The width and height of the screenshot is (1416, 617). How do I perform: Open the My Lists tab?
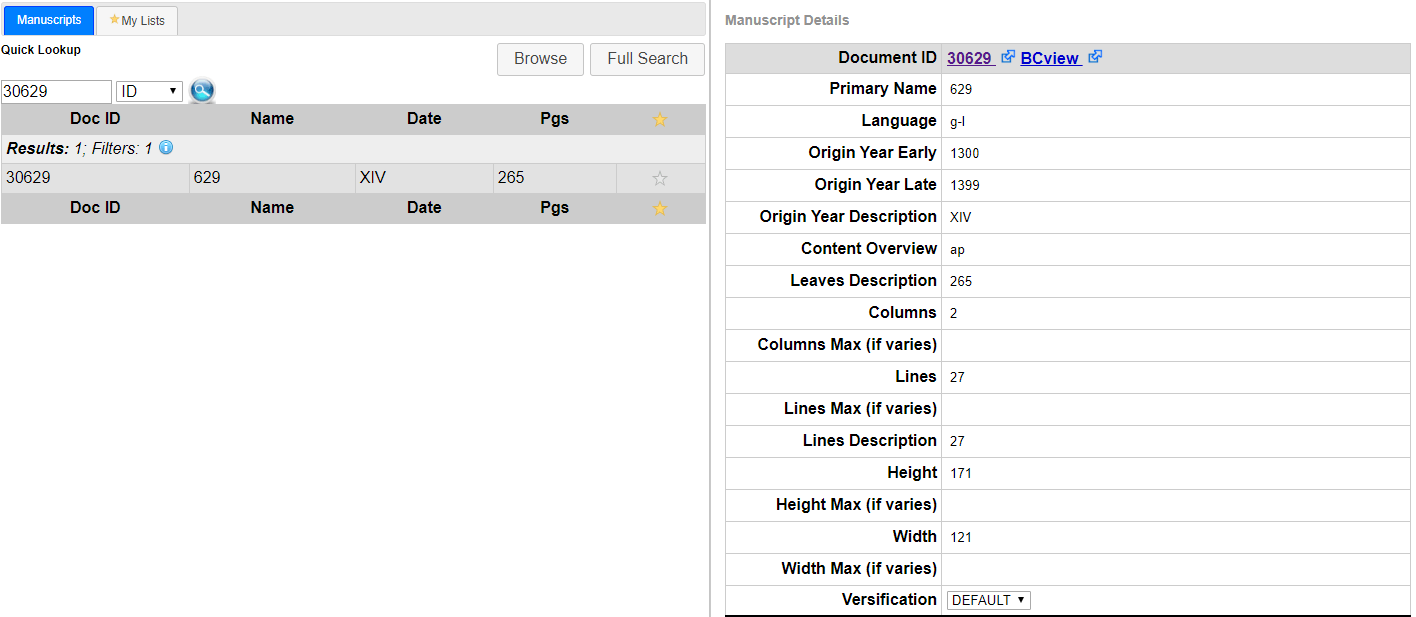tap(137, 20)
